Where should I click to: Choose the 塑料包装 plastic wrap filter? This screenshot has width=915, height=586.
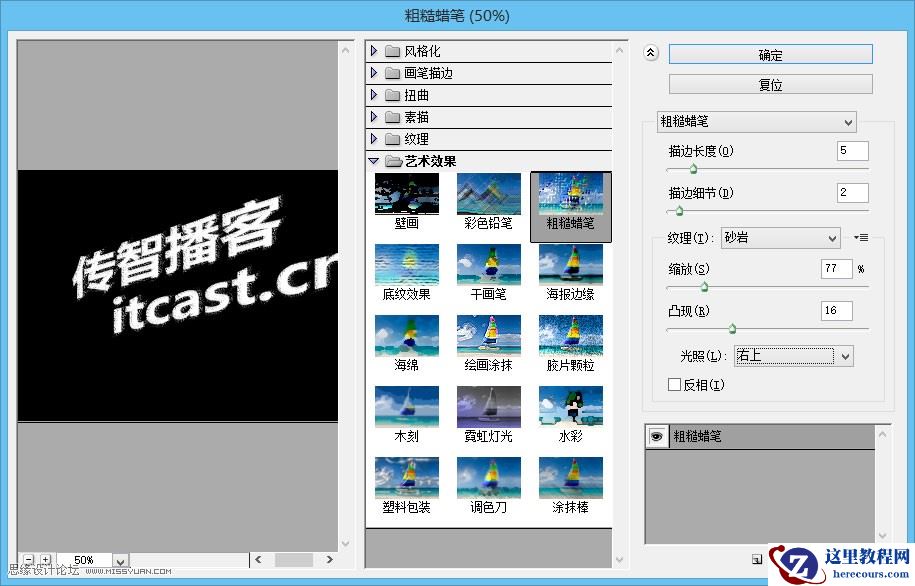(406, 475)
